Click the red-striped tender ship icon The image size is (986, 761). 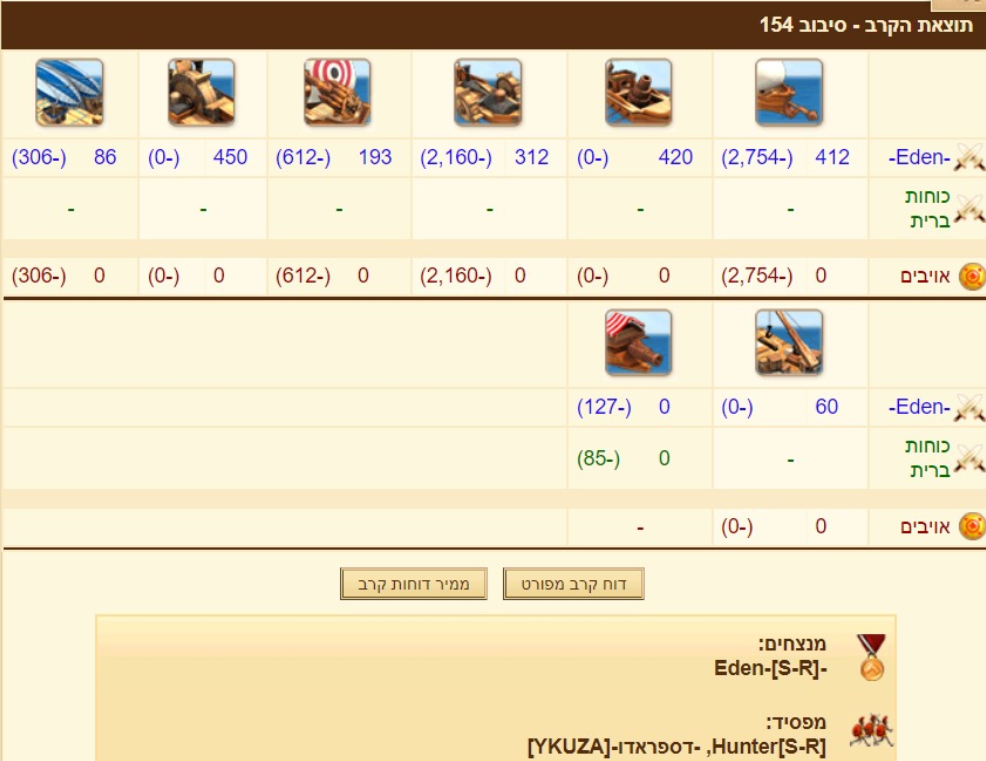(x=638, y=342)
